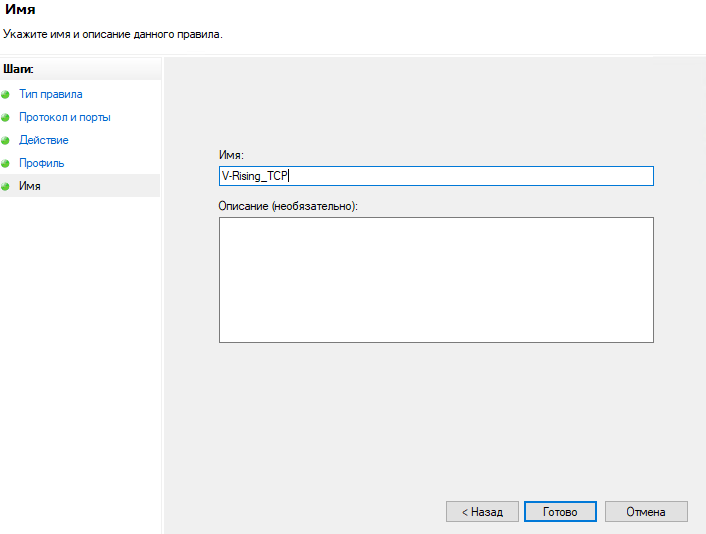Viewport: 706px width, 534px height.
Task: Cancel the rule via "Отмена"
Action: pos(645,511)
